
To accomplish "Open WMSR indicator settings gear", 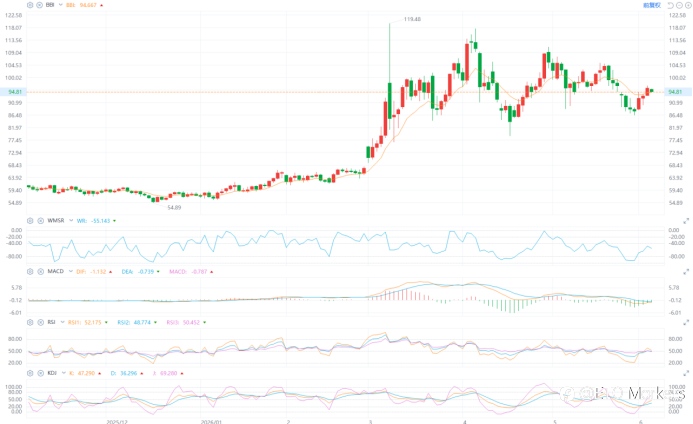I will coord(30,220).
